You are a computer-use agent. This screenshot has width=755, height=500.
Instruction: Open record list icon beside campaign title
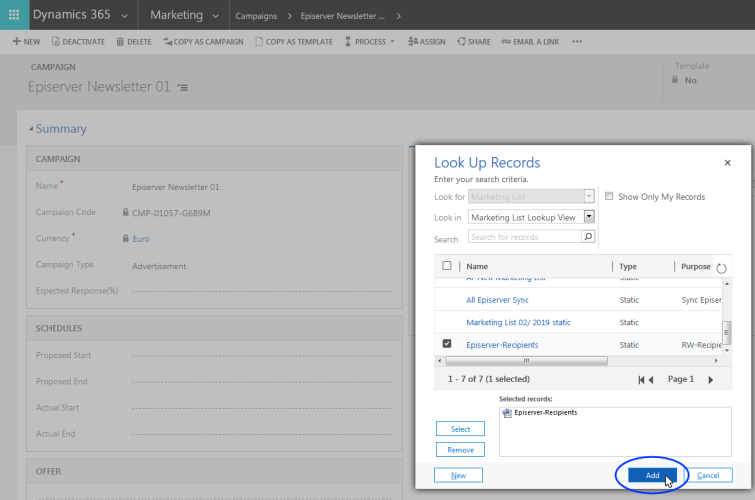coord(182,88)
